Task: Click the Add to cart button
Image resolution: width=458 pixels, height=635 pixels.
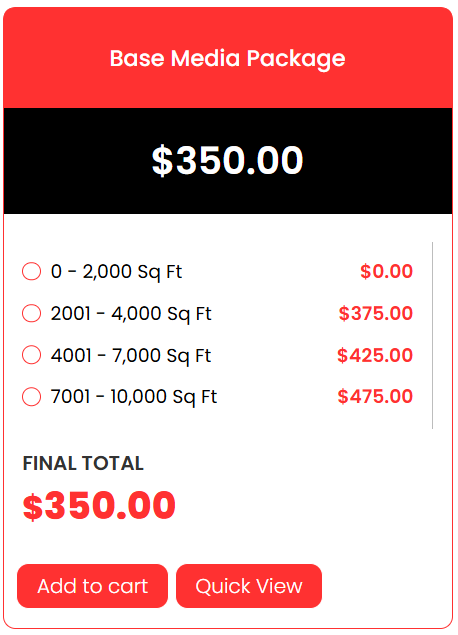Action: tap(92, 586)
